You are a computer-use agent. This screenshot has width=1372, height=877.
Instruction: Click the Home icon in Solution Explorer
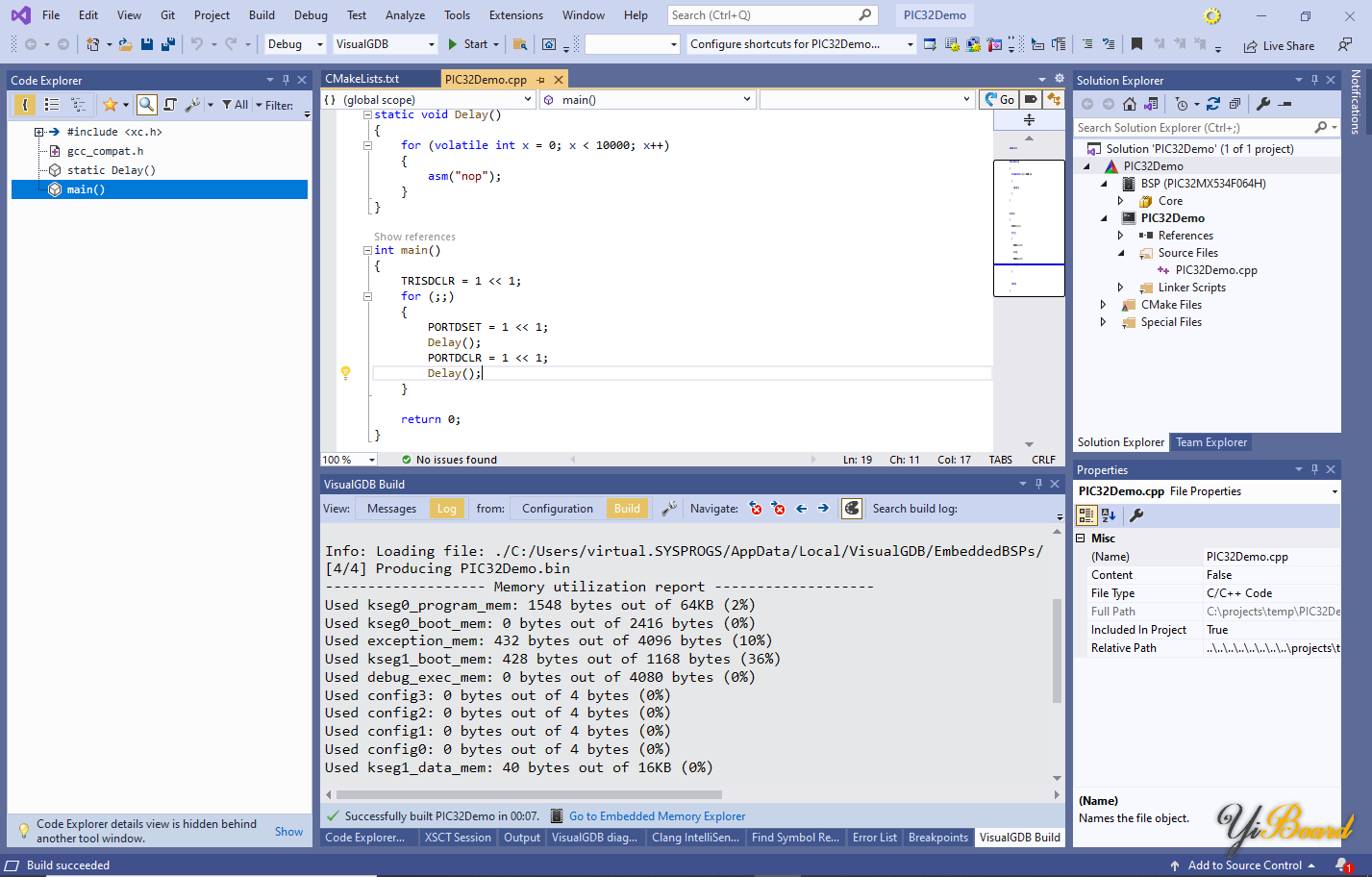coord(1130,104)
